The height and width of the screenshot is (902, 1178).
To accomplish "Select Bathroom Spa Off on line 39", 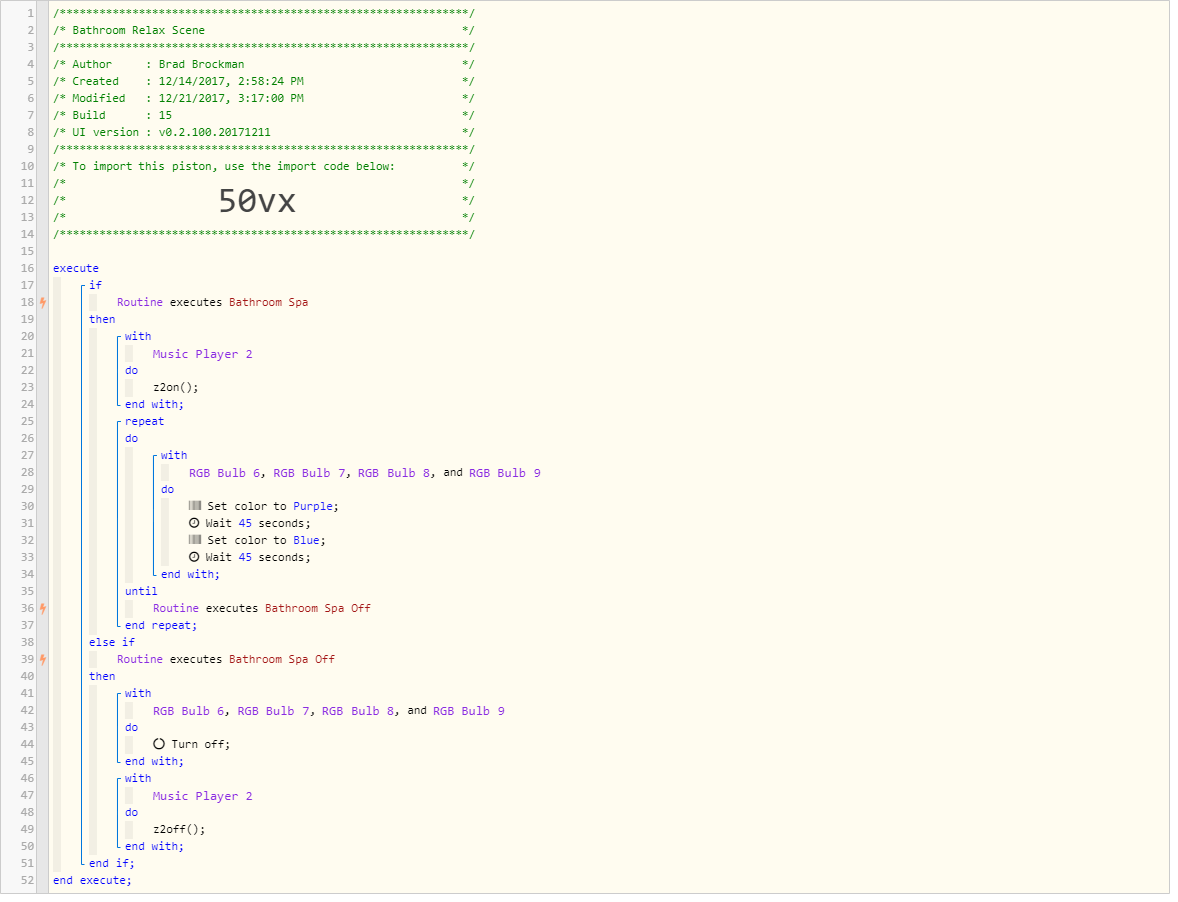I will 282,659.
